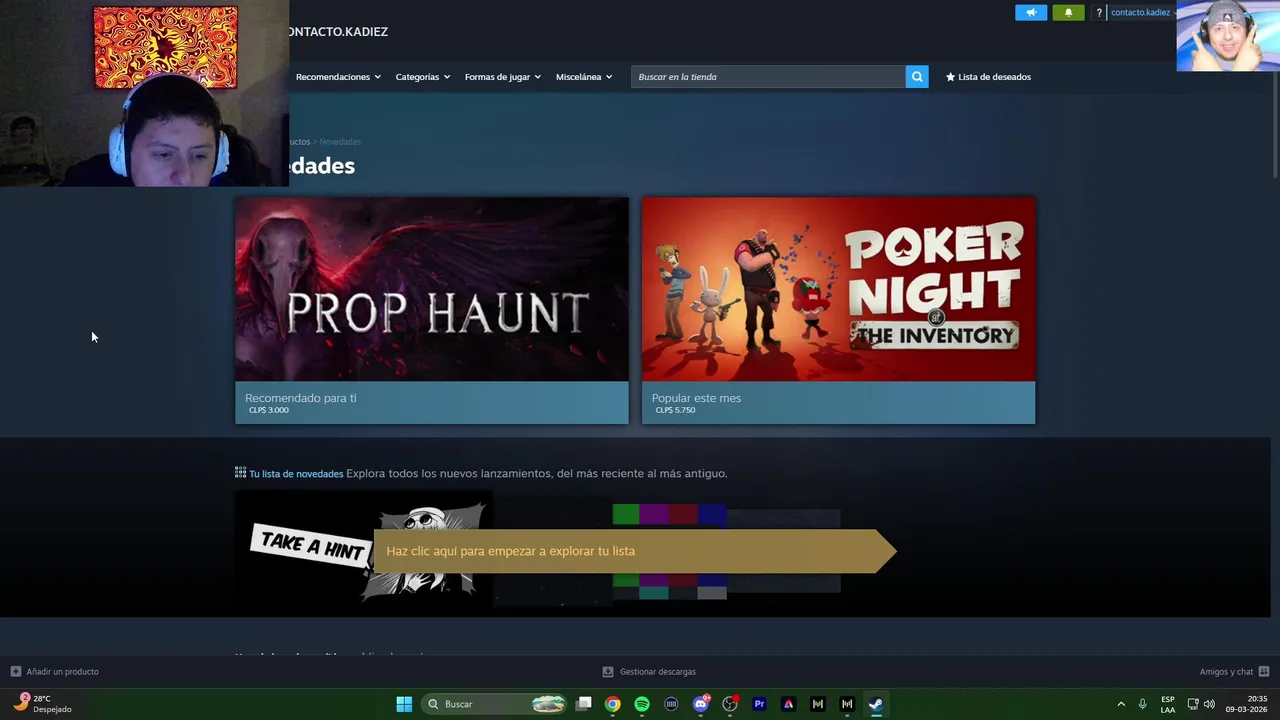Open Spotify from the taskbar
Viewport: 1280px width, 720px height.
coord(642,704)
